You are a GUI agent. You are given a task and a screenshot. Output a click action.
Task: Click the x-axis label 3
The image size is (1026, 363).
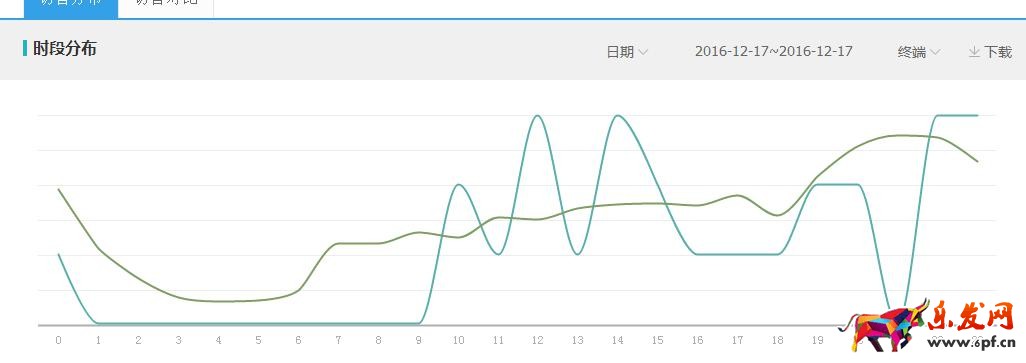pyautogui.click(x=179, y=340)
